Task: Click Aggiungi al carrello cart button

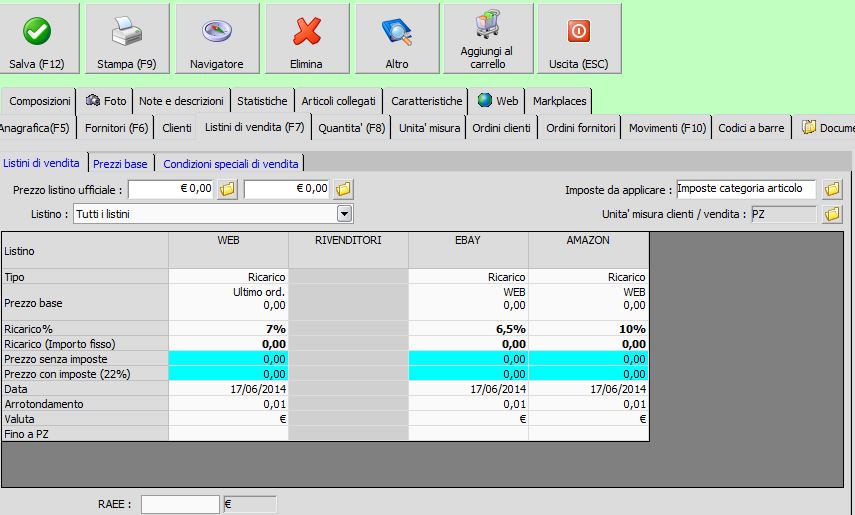Action: [487, 38]
